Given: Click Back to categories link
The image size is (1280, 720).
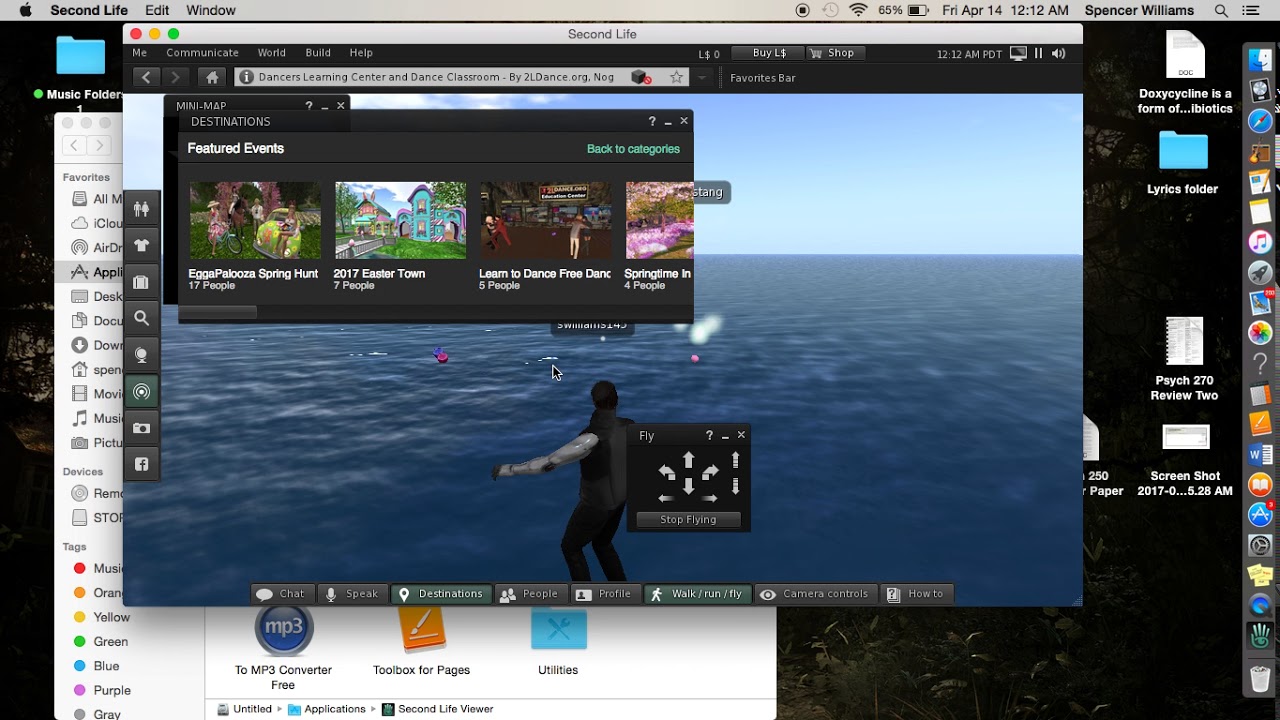Looking at the screenshot, I should 633,149.
